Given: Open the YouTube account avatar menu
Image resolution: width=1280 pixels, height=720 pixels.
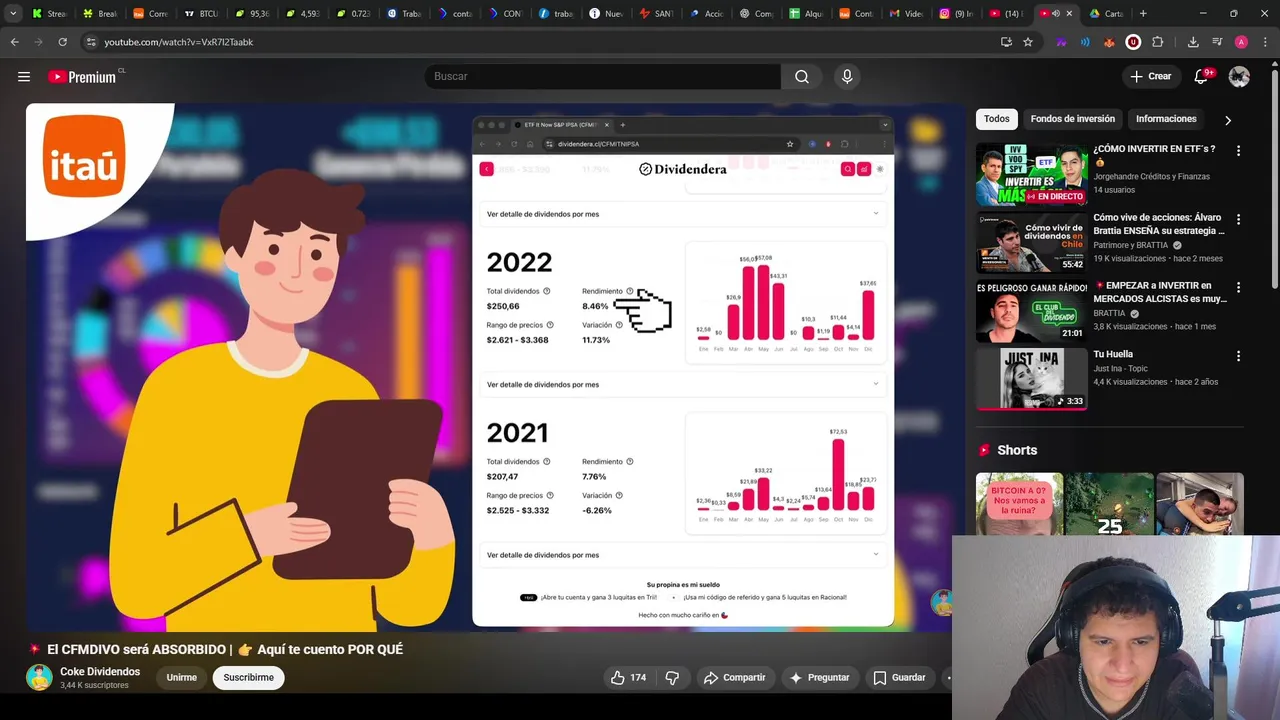Looking at the screenshot, I should pyautogui.click(x=1239, y=76).
